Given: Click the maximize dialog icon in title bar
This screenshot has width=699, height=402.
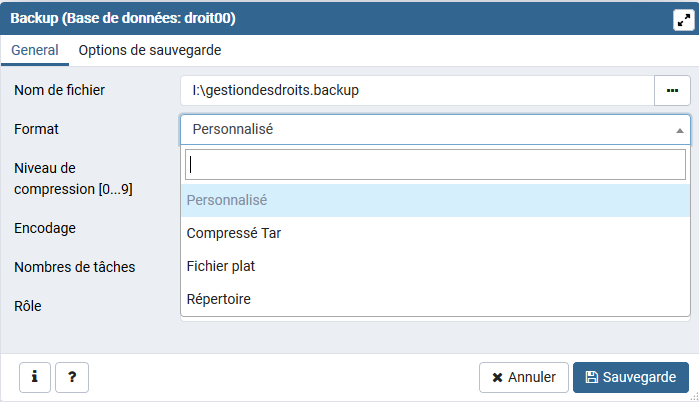Looking at the screenshot, I should 682,19.
